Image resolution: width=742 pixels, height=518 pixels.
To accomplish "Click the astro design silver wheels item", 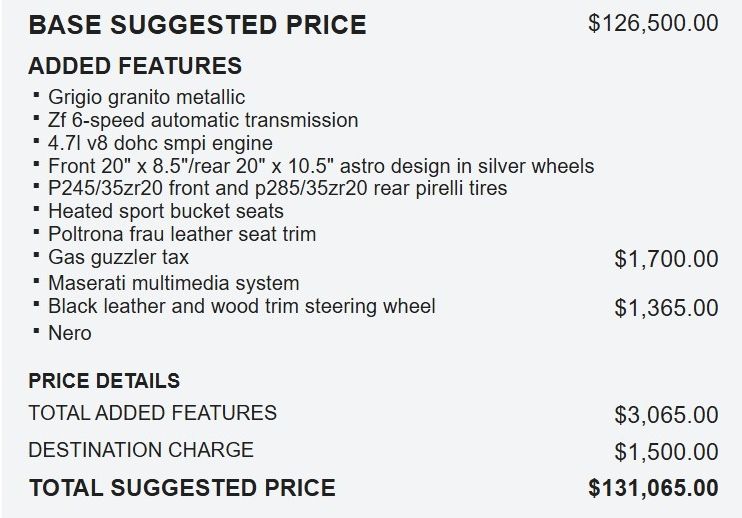I will pyautogui.click(x=321, y=166).
